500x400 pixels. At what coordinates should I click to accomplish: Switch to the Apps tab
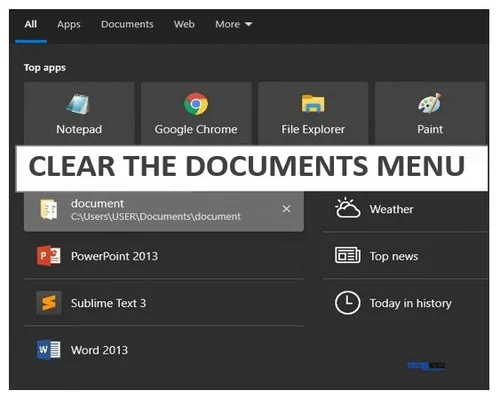point(69,24)
